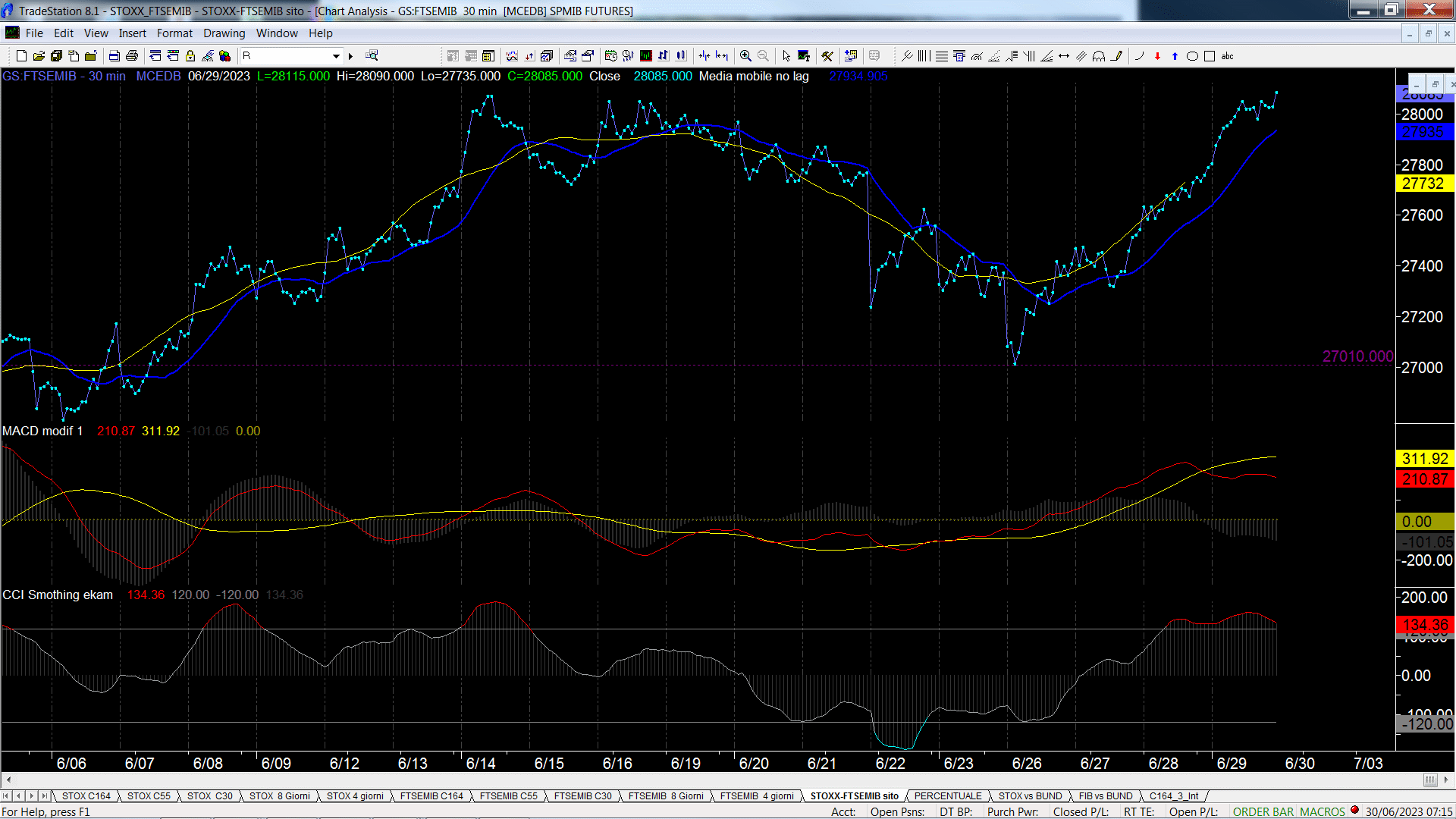Switch to the FTSEMIB C164 tab
The height and width of the screenshot is (819, 1456).
pos(431,795)
